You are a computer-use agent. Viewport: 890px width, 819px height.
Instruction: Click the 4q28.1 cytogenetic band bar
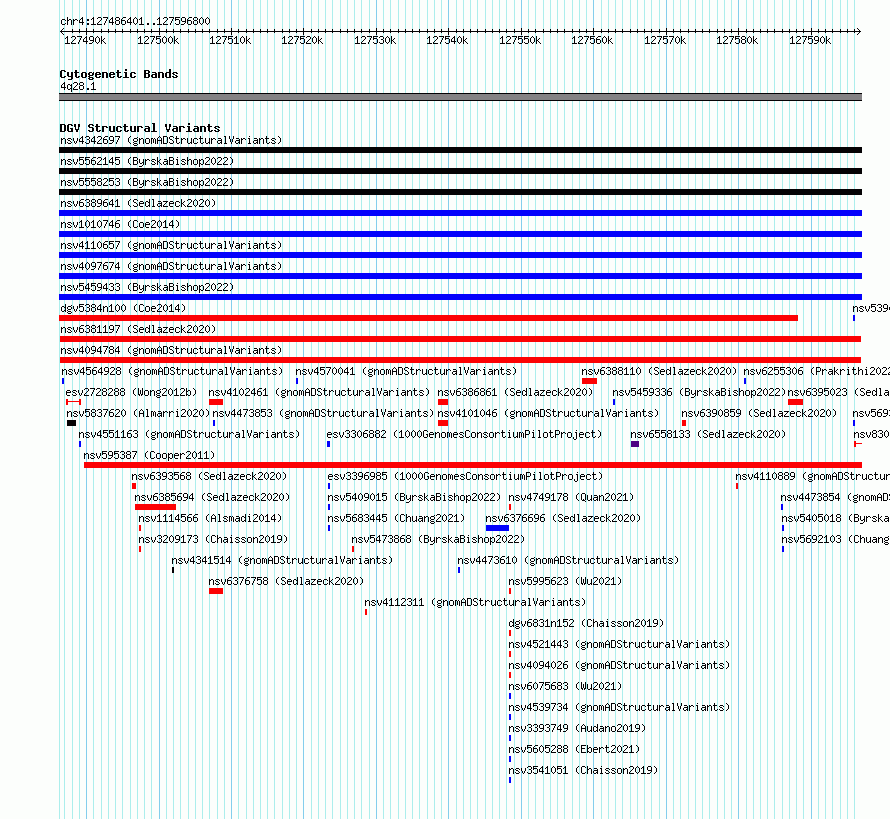[460, 97]
